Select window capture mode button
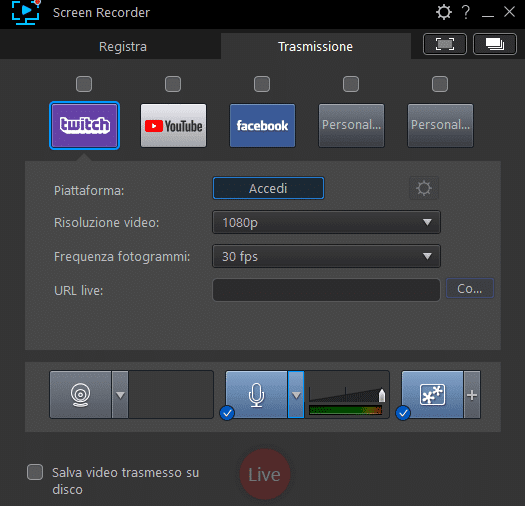 click(495, 44)
